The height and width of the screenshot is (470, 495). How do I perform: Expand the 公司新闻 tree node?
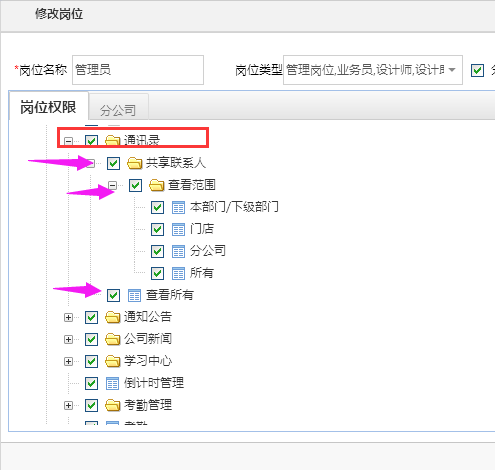[68, 339]
